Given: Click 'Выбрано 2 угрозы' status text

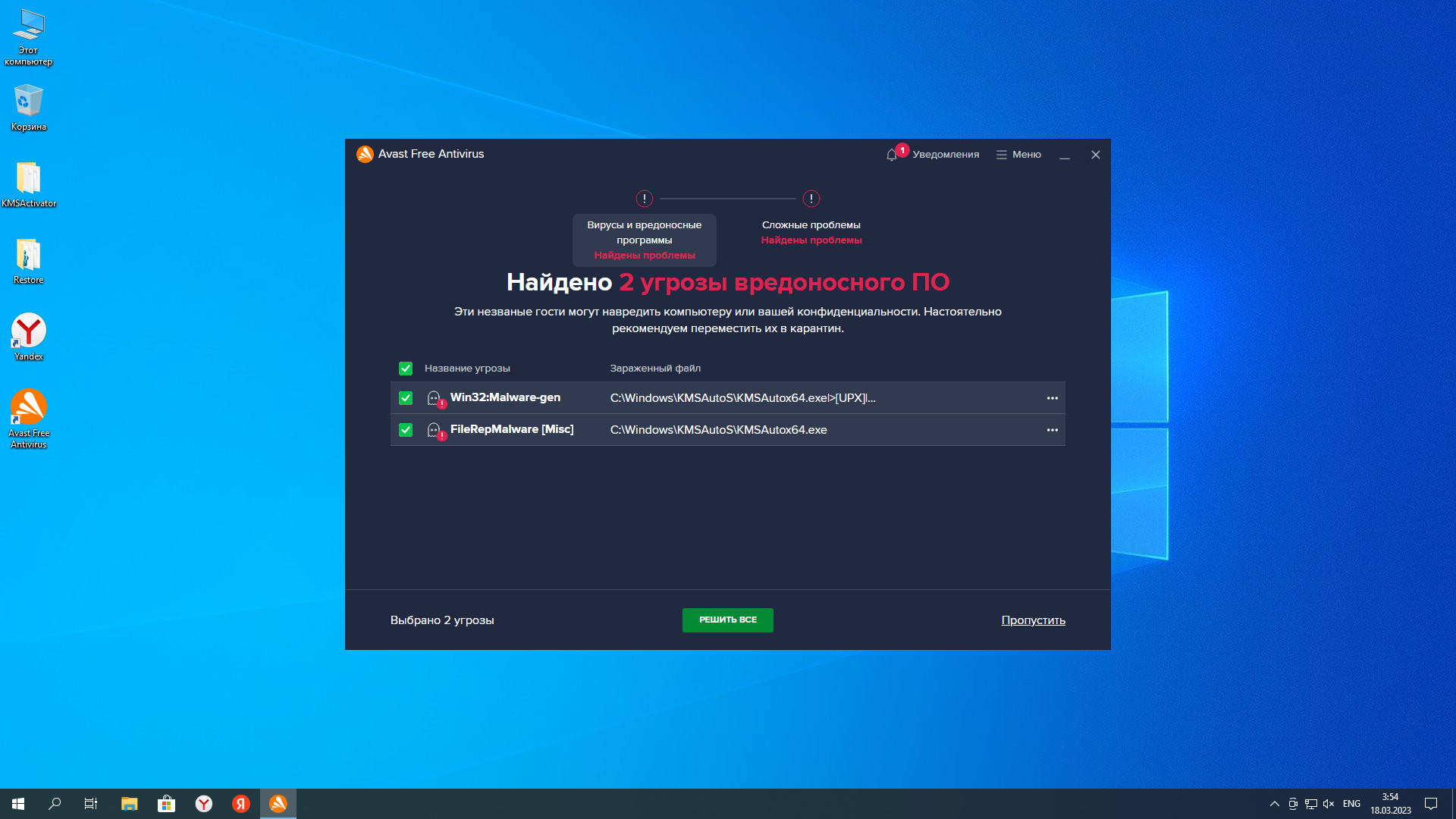Looking at the screenshot, I should tap(442, 620).
